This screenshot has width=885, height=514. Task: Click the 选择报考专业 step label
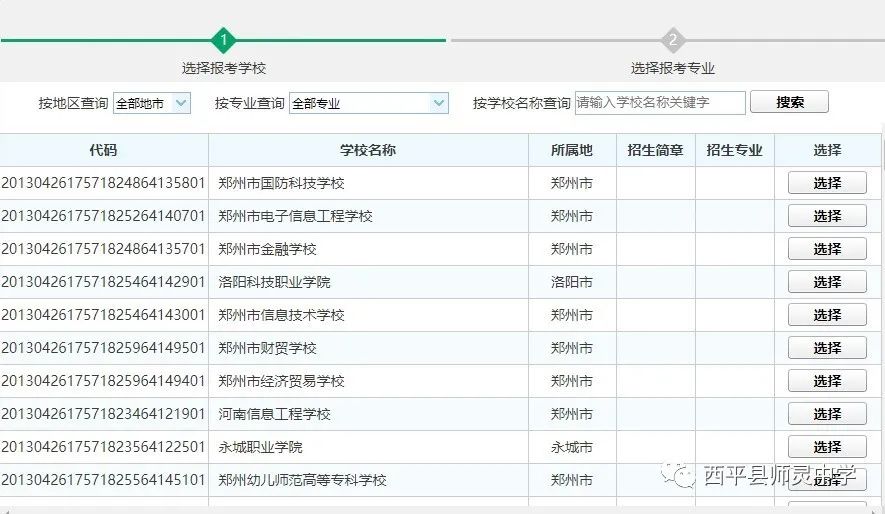pos(673,68)
